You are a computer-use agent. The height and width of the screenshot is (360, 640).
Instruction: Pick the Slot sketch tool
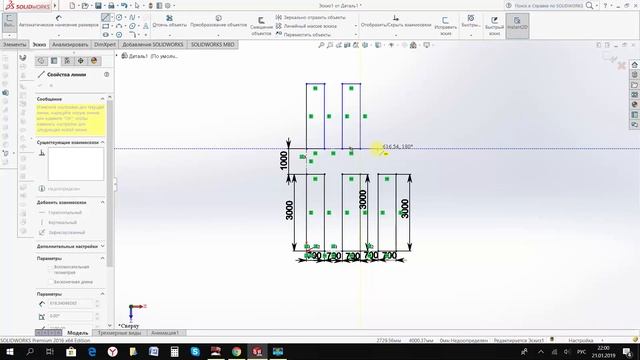tap(106, 35)
